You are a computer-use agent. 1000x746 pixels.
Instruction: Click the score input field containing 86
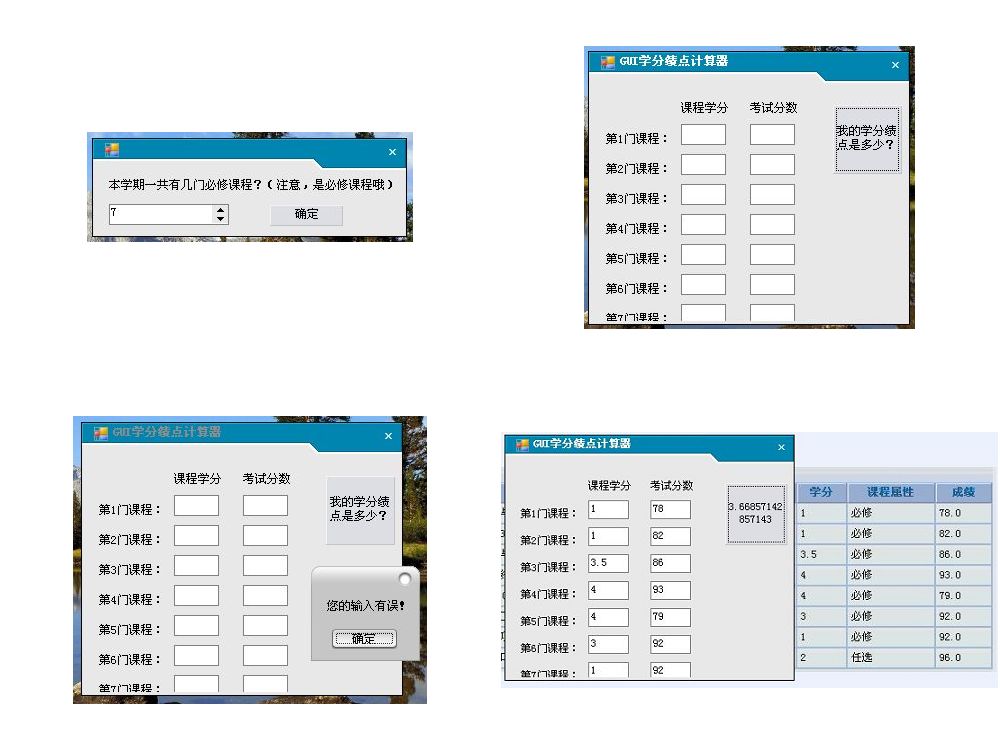pyautogui.click(x=670, y=564)
